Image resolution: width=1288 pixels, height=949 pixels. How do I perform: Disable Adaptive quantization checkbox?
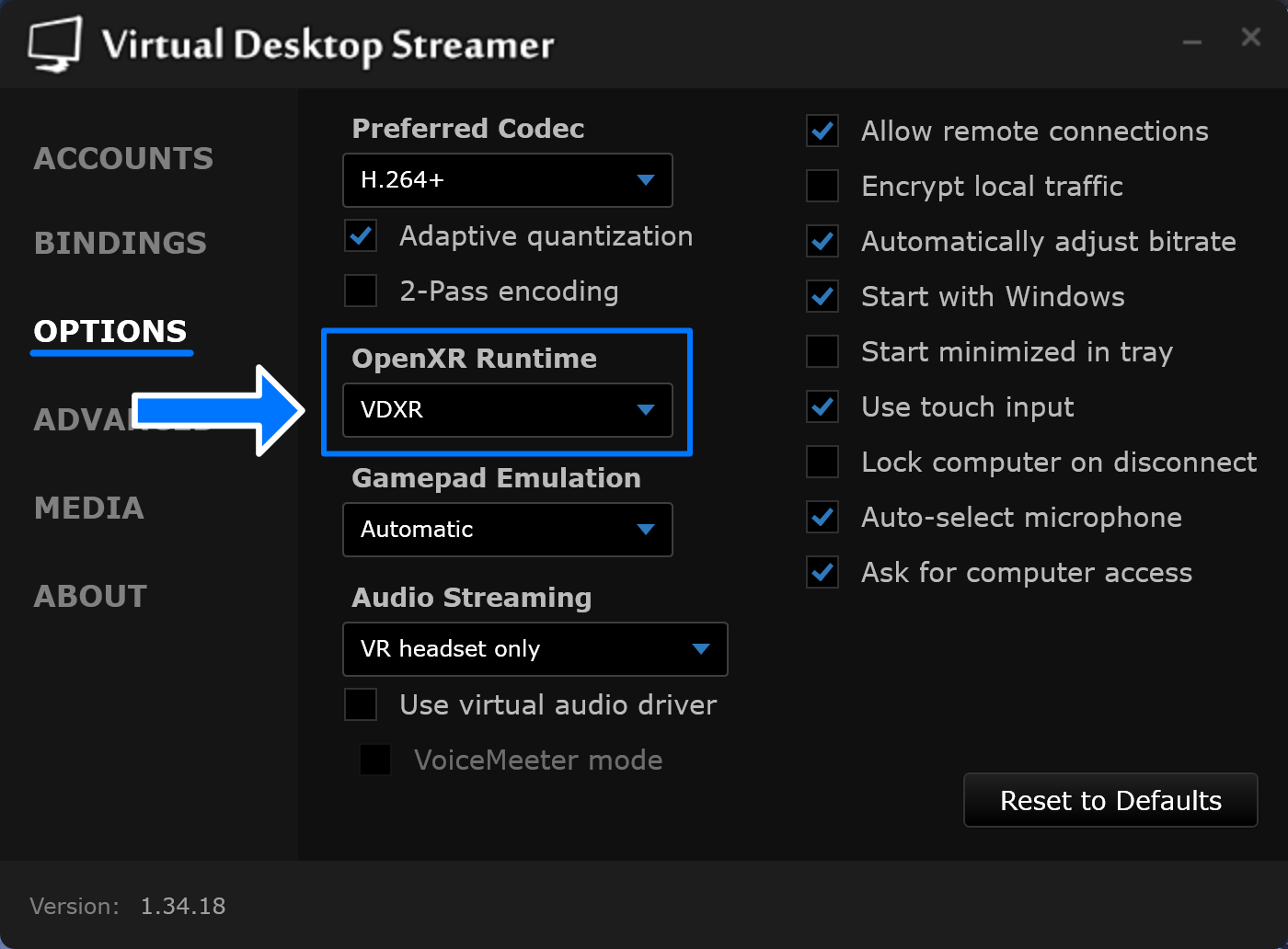[361, 236]
